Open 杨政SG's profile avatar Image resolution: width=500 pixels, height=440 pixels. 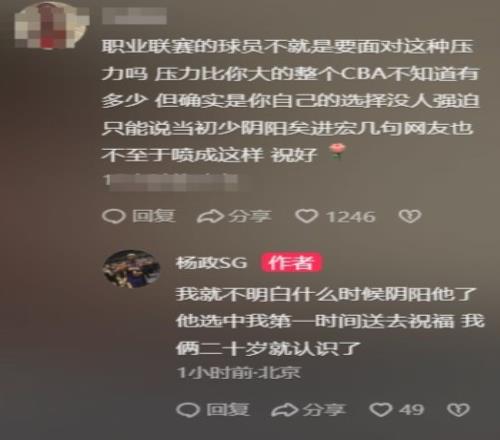click(131, 269)
